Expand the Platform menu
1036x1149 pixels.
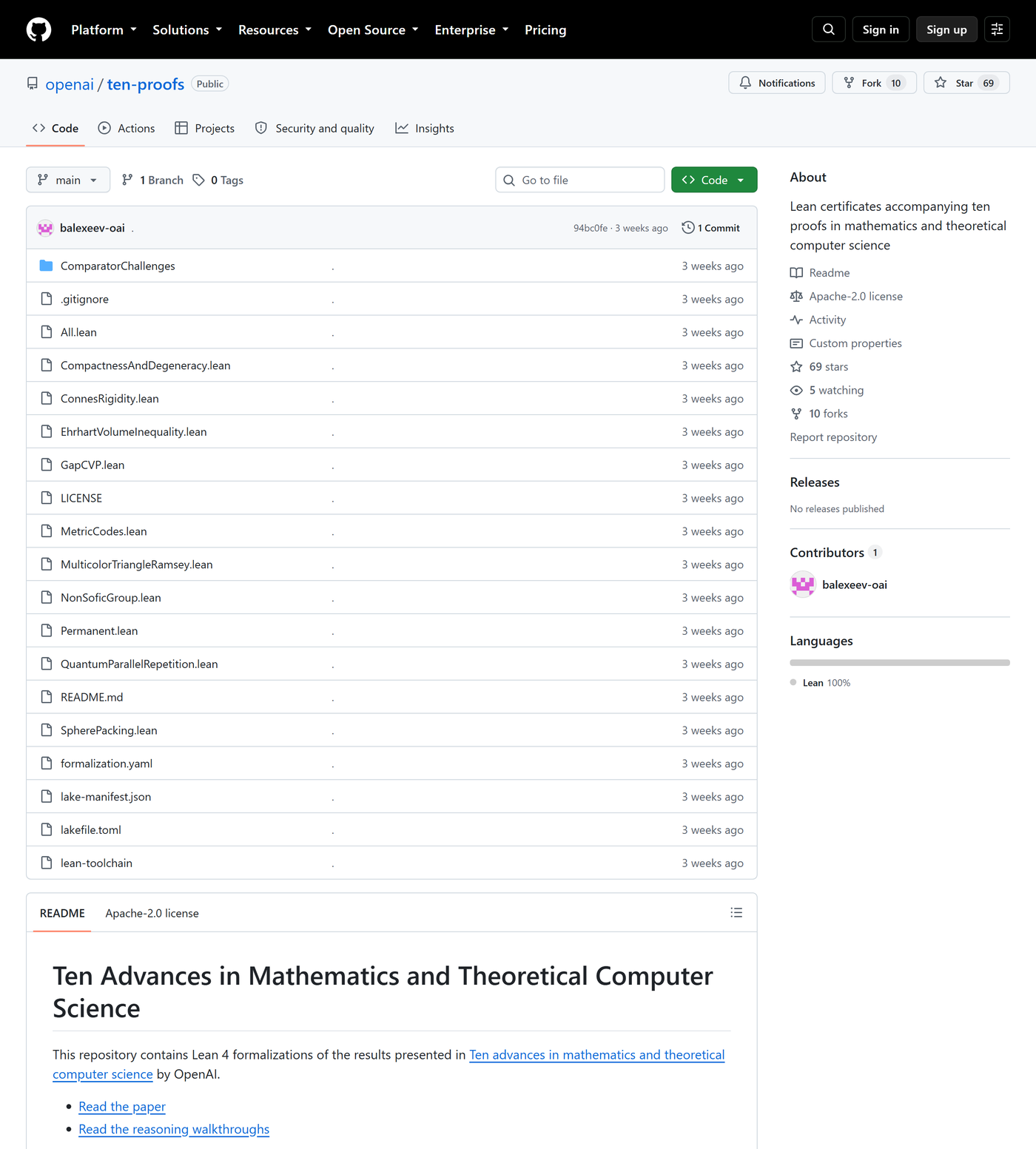[x=104, y=30]
